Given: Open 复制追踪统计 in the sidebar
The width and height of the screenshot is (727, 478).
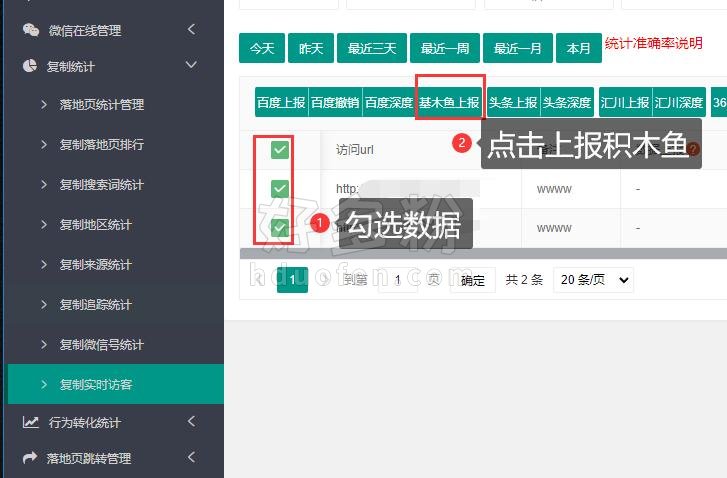Looking at the screenshot, I should pyautogui.click(x=96, y=305).
